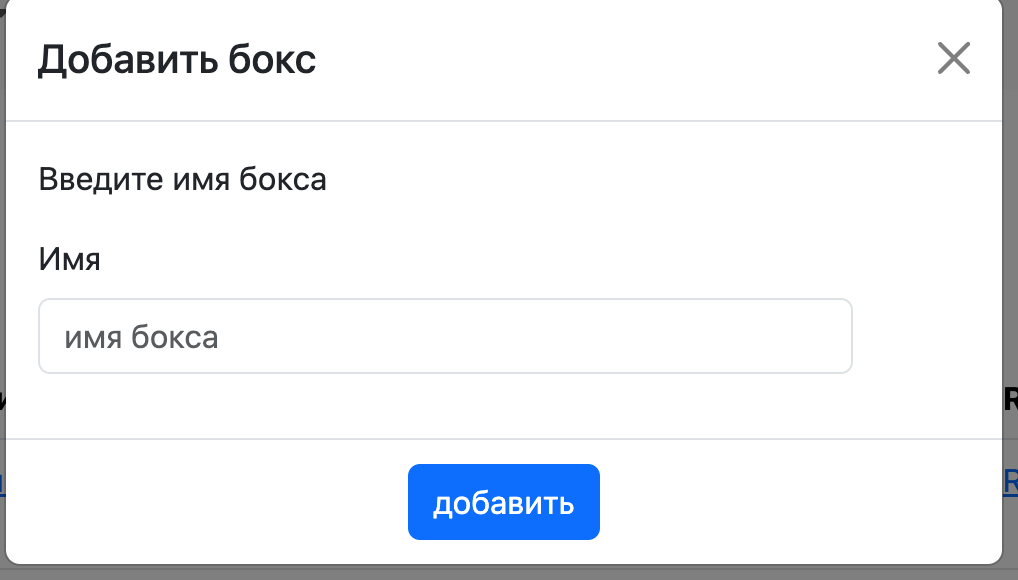Click the empty space right of the name input

pos(925,337)
